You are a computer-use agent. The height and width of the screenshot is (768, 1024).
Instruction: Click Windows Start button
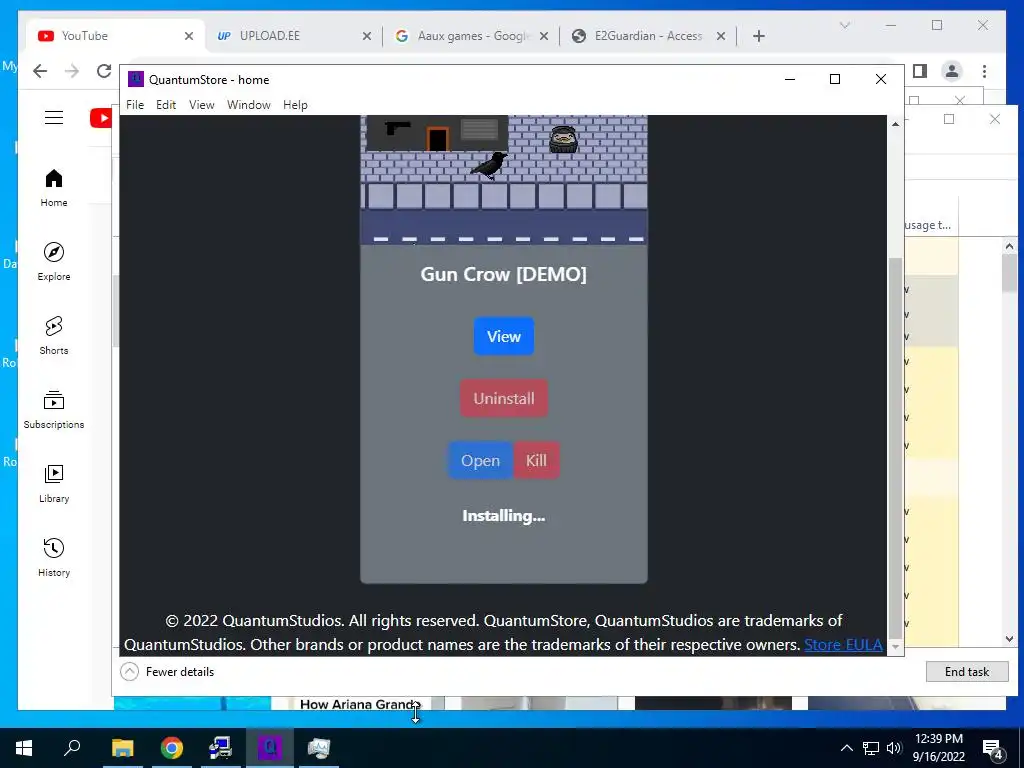(24, 748)
